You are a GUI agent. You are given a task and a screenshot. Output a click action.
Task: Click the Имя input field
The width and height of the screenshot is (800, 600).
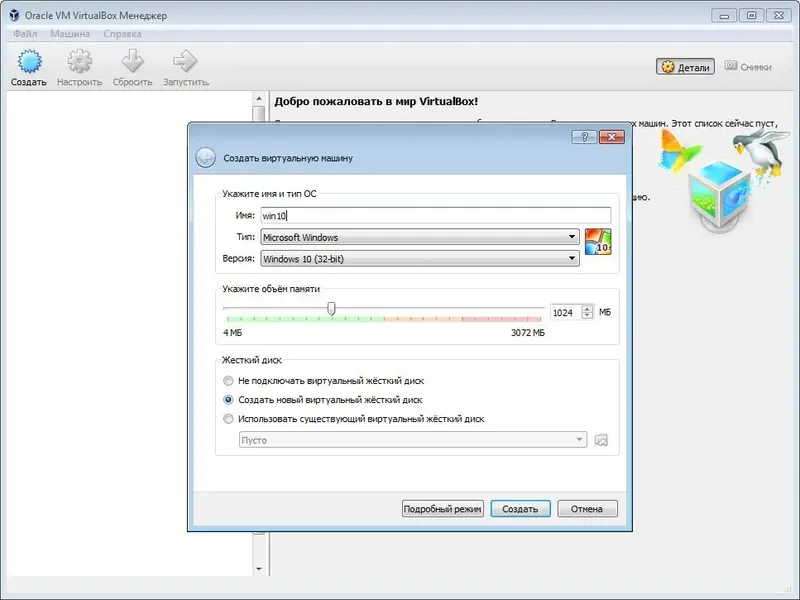coord(430,214)
